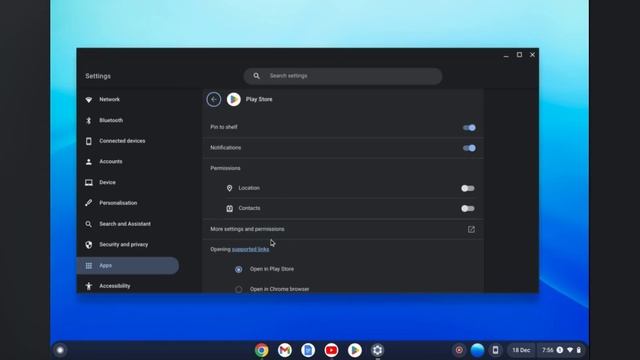Launch Chrome from the shelf
The image size is (640, 360).
(x=262, y=350)
